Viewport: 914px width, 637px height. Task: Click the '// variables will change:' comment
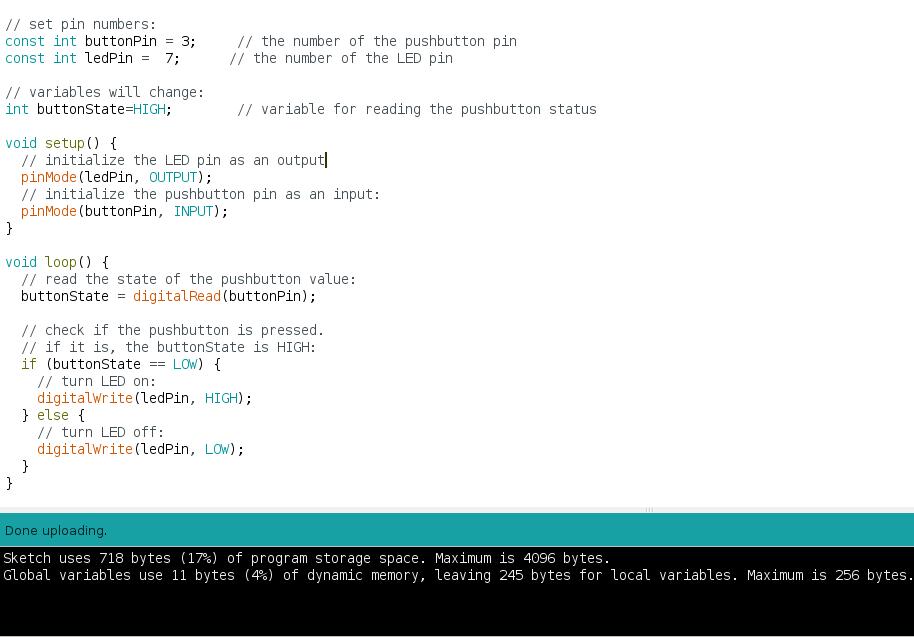tap(104, 92)
